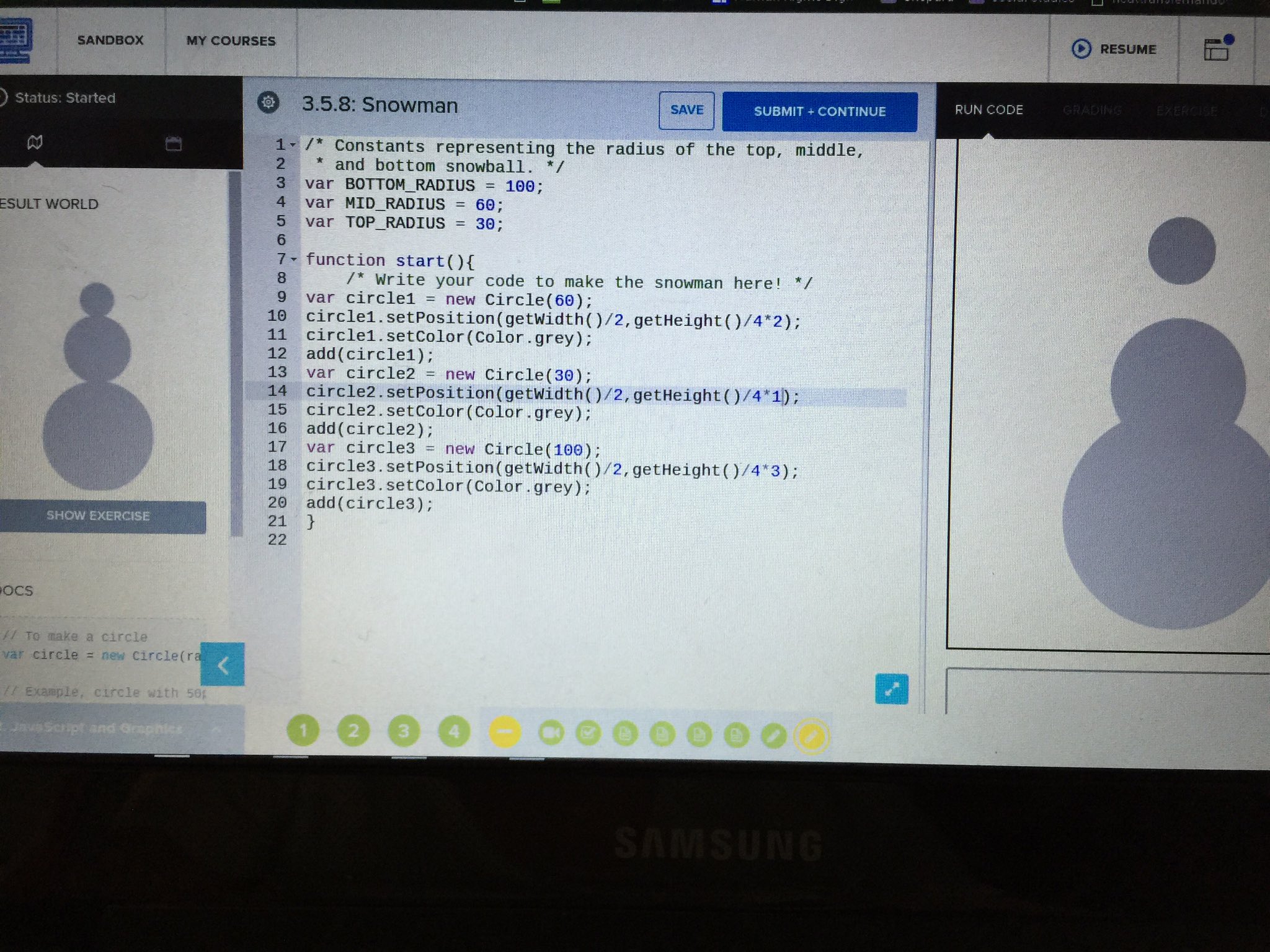The width and height of the screenshot is (1270, 952).
Task: Select the current yellow pencil exercise circle
Action: tap(812, 736)
